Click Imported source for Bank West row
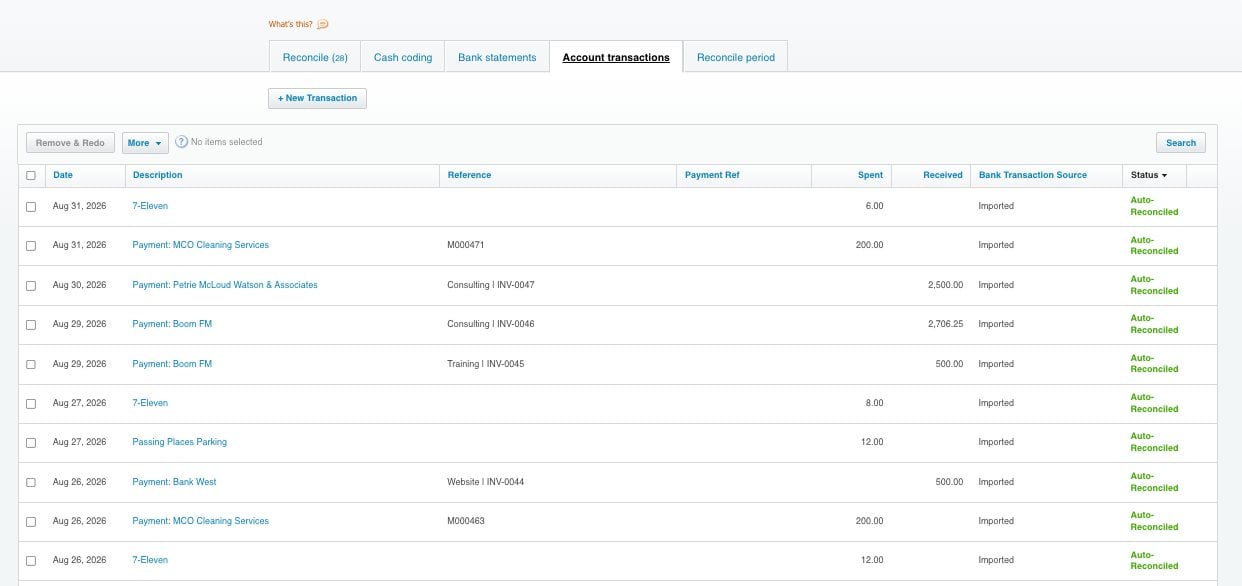Screen dimensions: 1242x586 [996, 482]
